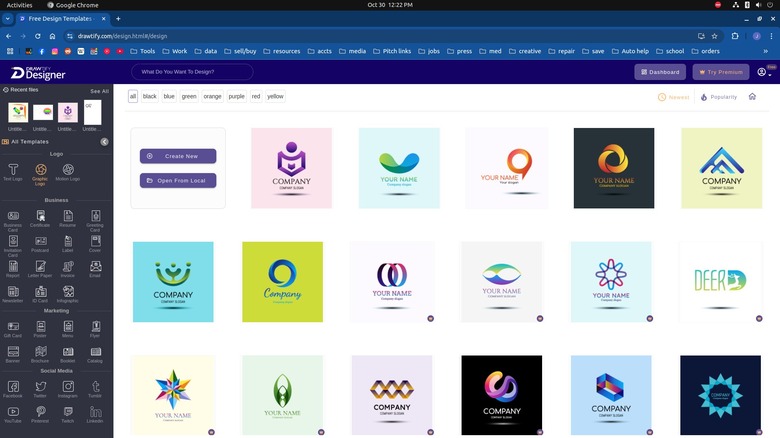Click the home icon beside Popularity

click(x=752, y=97)
